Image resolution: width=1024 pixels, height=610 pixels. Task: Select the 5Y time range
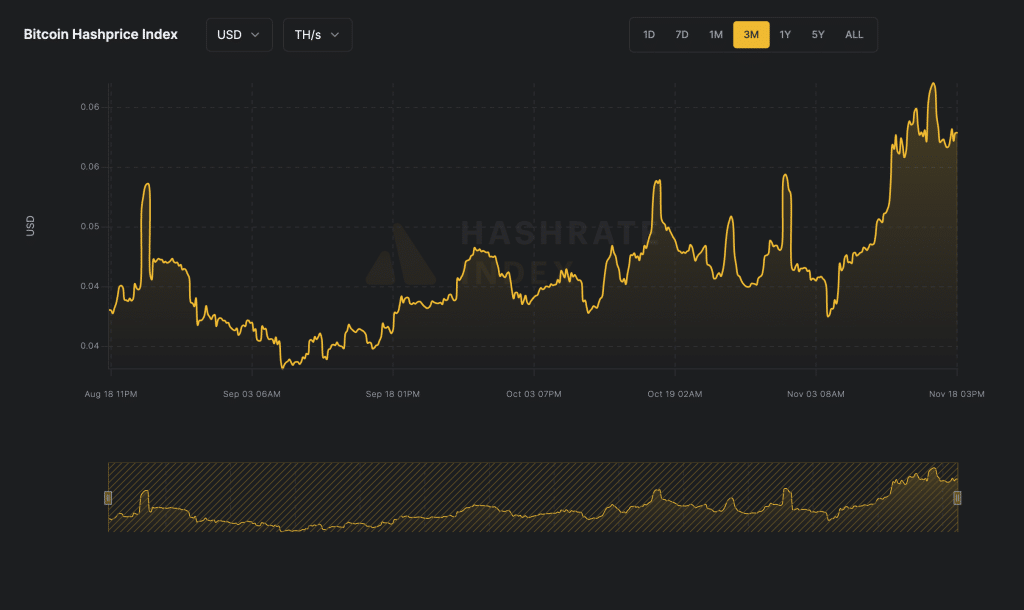pos(818,35)
